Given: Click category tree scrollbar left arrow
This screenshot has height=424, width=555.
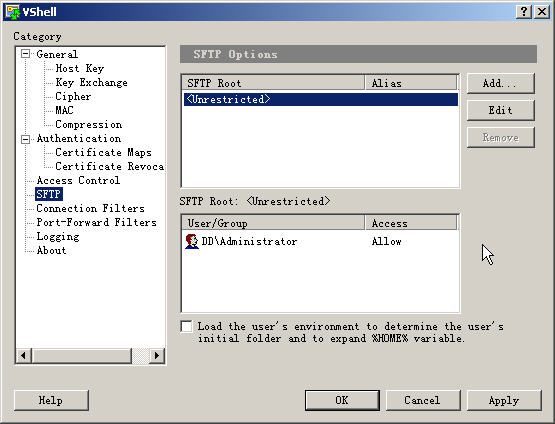Looking at the screenshot, I should click(x=24, y=355).
